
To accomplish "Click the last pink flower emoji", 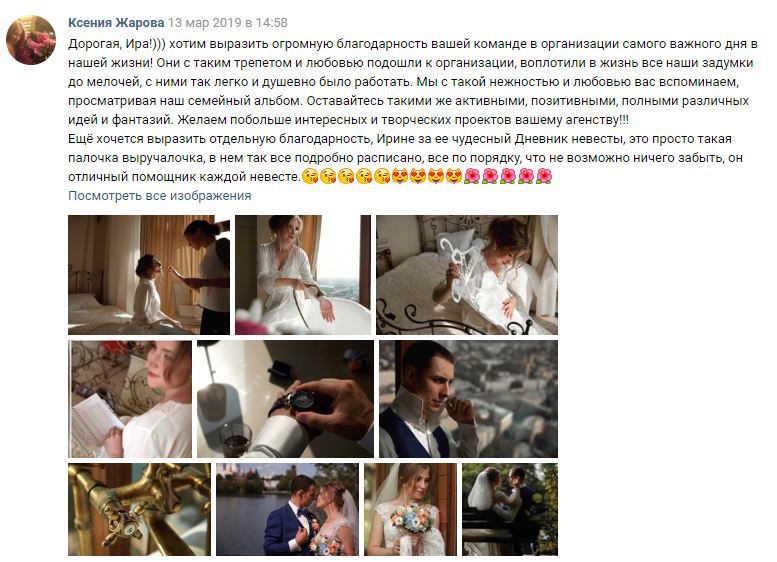I will [x=544, y=176].
